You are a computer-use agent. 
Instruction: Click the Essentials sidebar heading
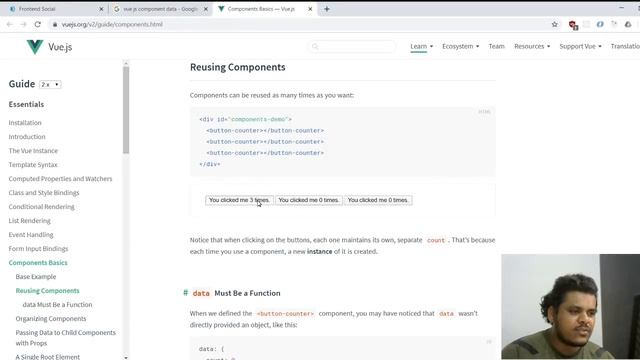pos(26,104)
